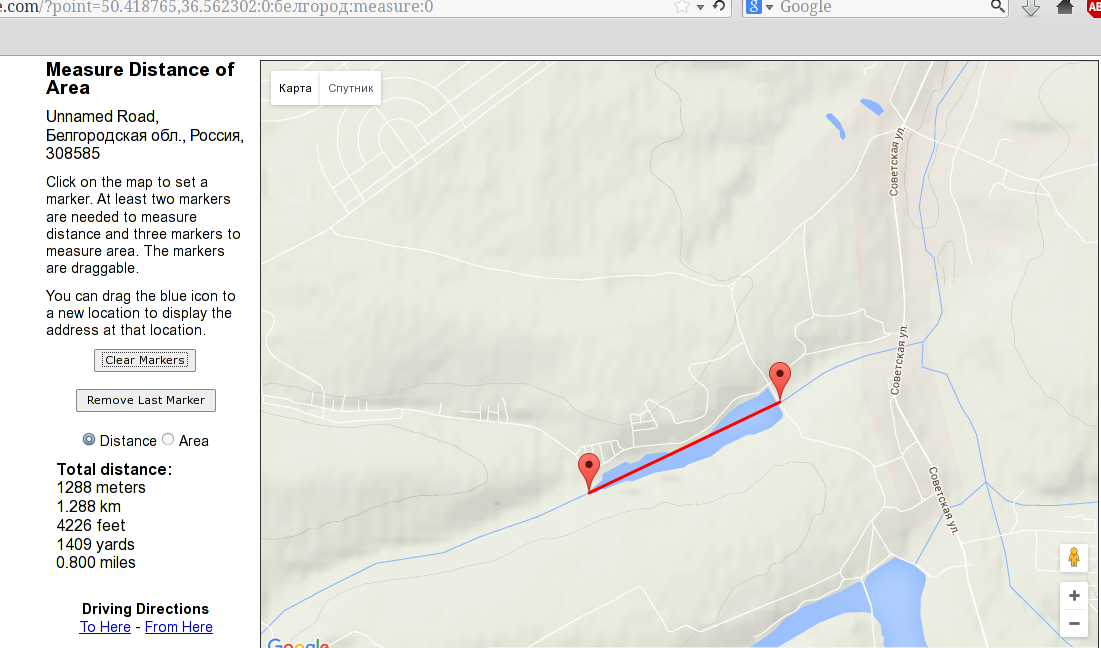Image resolution: width=1101 pixels, height=648 pixels.
Task: Open the URL history dropdown arrow
Action: tap(700, 8)
